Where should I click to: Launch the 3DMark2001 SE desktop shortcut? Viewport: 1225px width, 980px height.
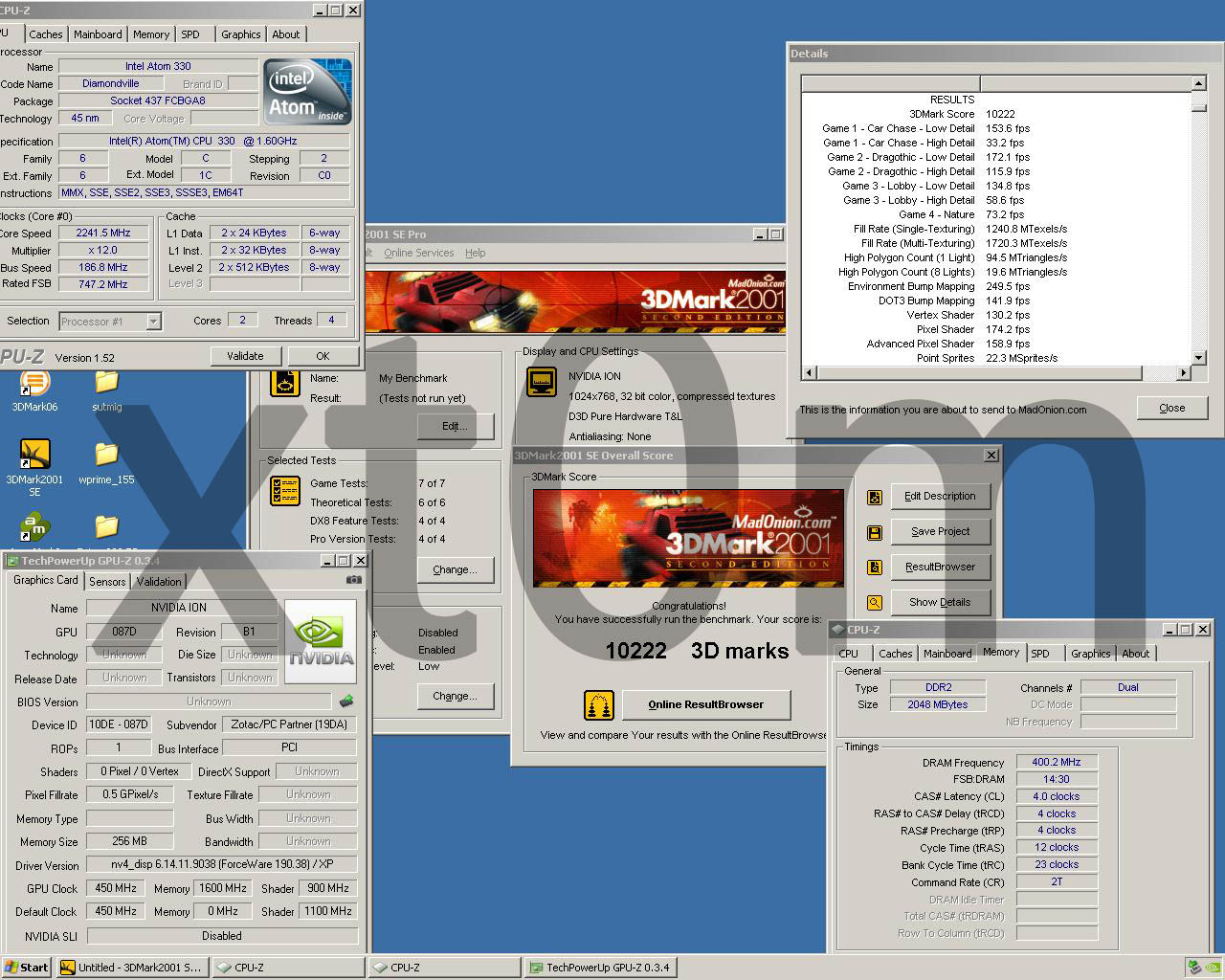[x=34, y=454]
